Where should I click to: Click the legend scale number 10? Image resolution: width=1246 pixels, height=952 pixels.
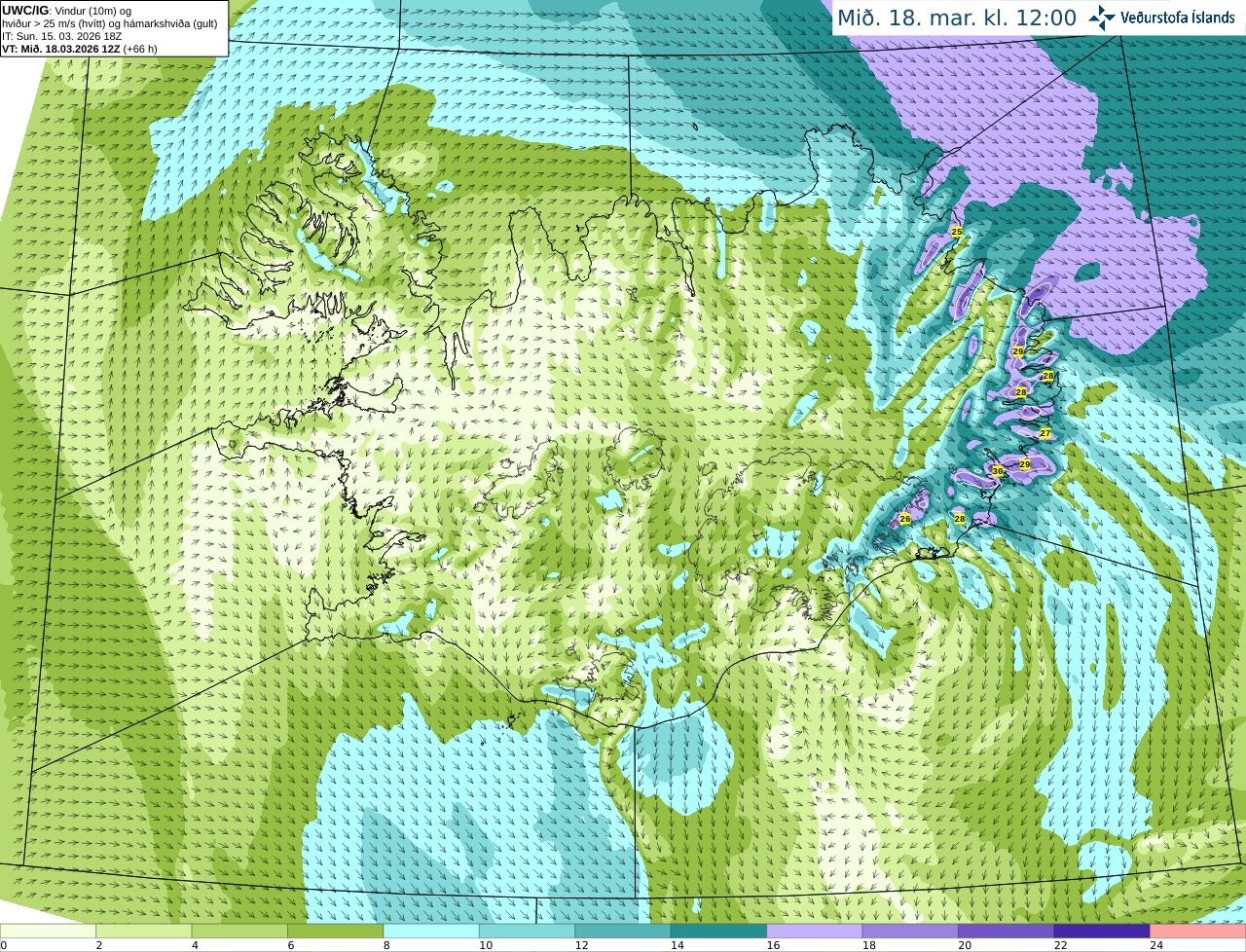(486, 945)
